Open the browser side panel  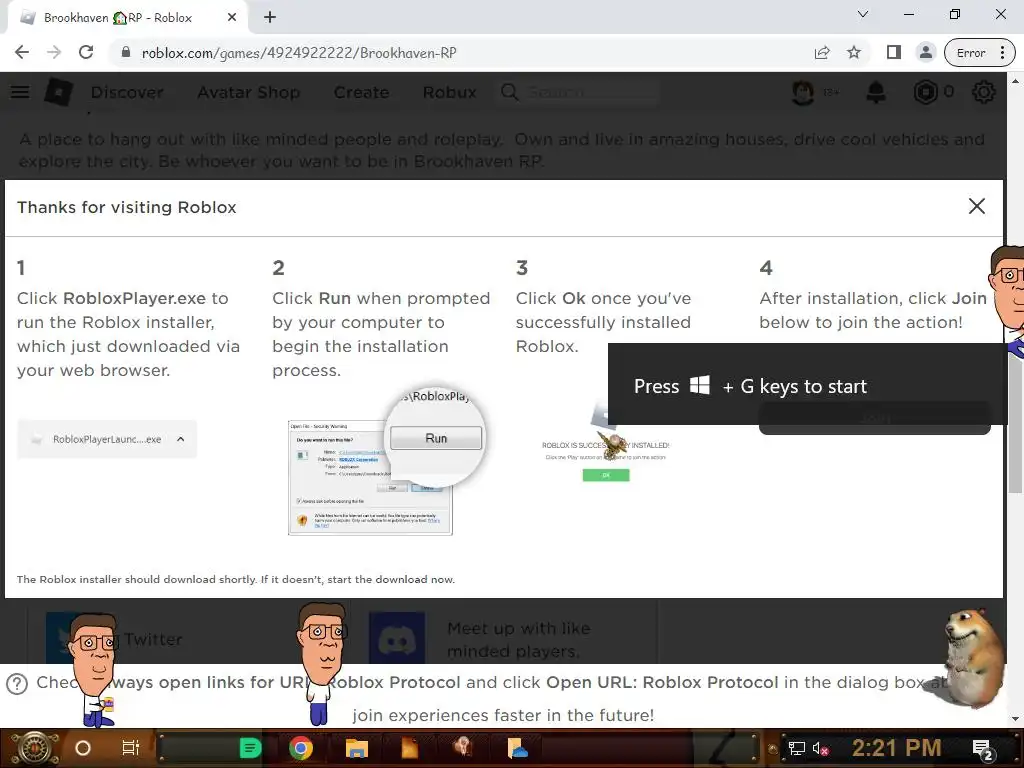[893, 53]
